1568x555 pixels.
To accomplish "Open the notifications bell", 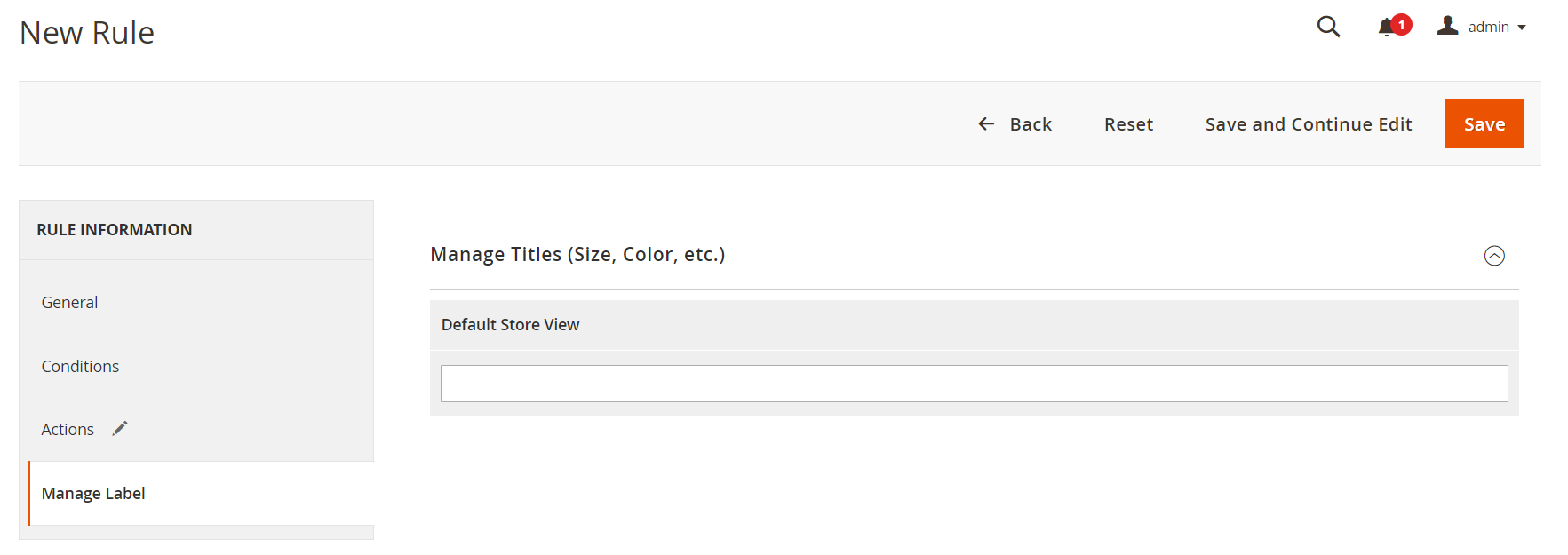I will (1386, 28).
